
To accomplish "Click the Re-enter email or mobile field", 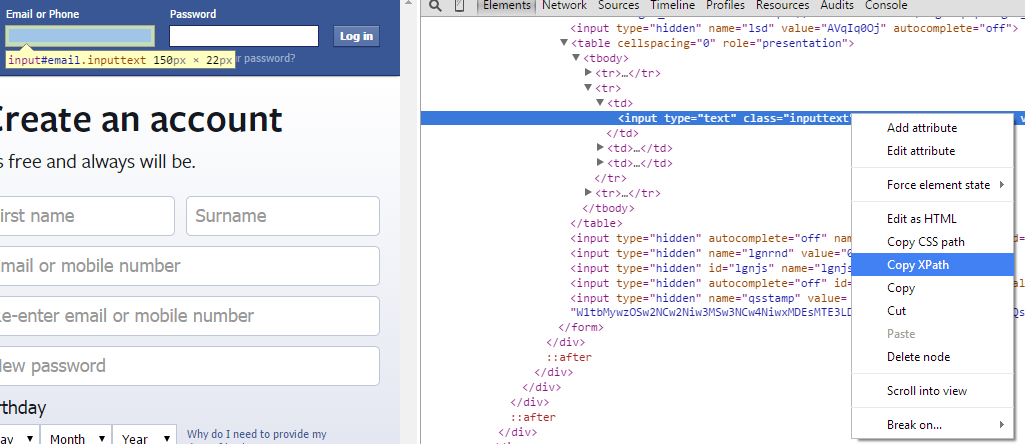I will point(190,316).
